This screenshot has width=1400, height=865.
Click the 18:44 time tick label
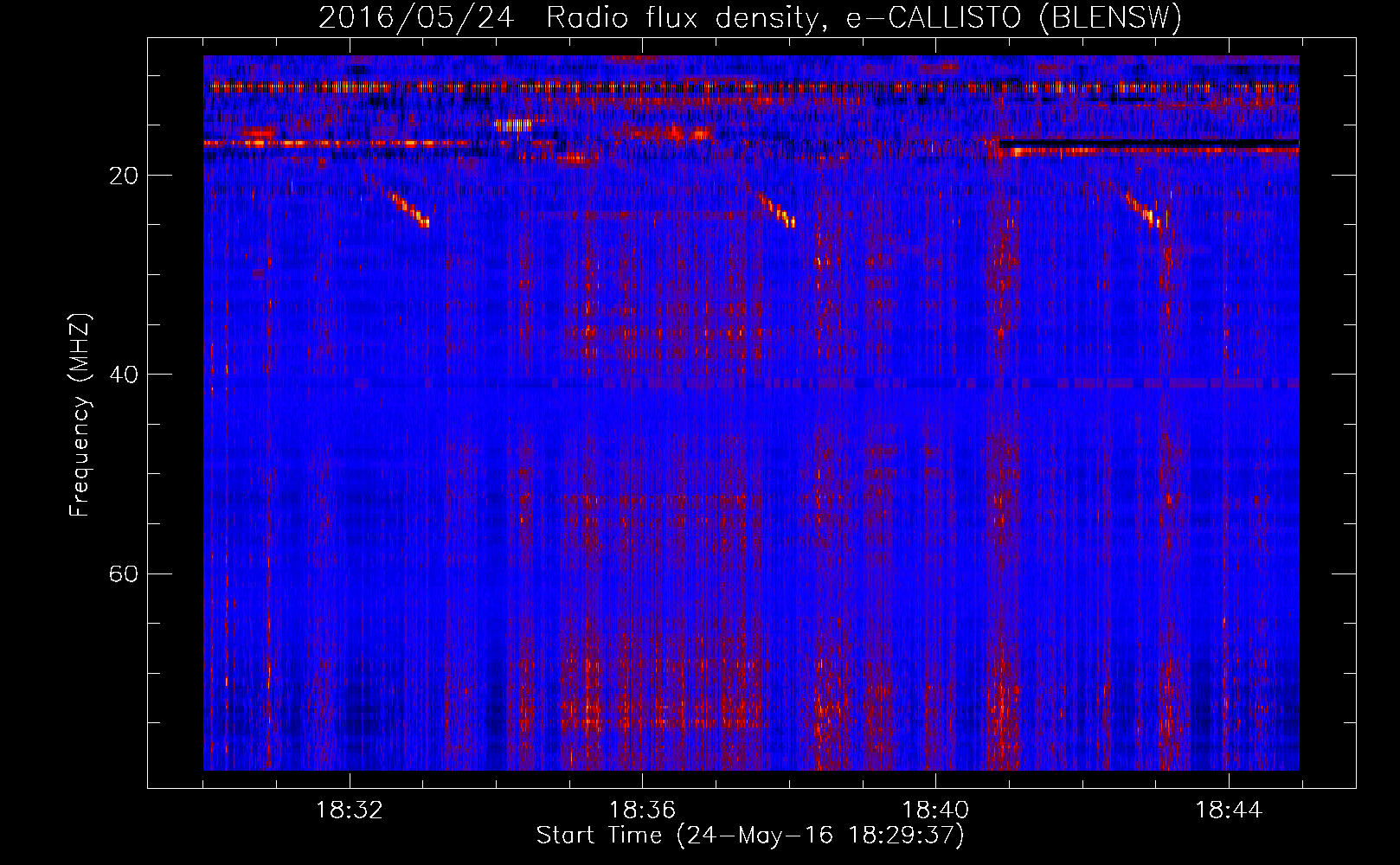tap(1229, 811)
